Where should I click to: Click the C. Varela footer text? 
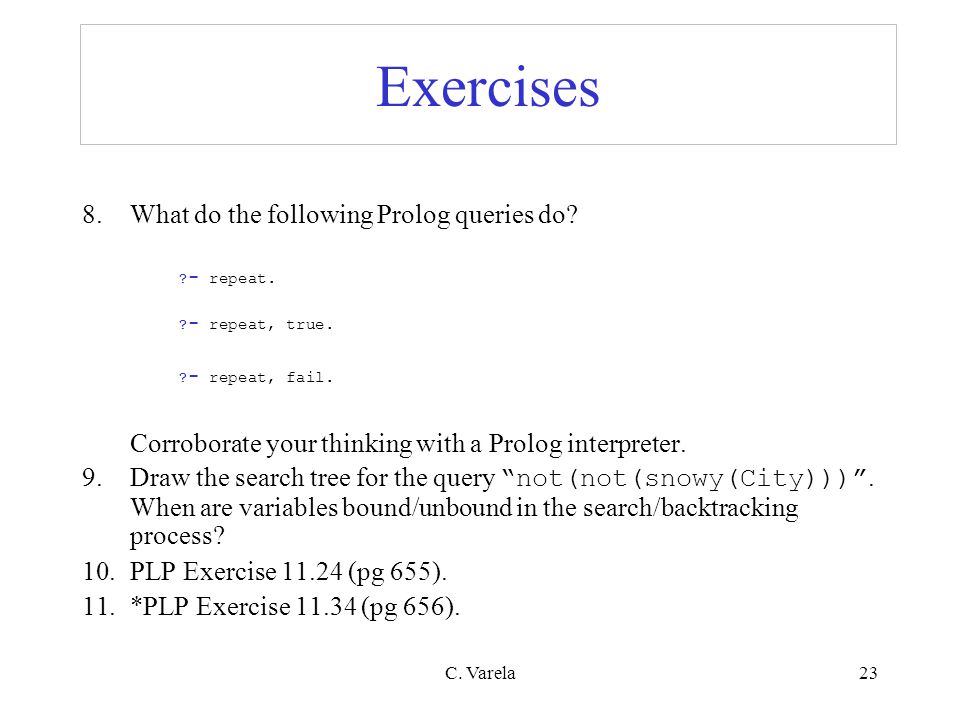click(x=481, y=673)
